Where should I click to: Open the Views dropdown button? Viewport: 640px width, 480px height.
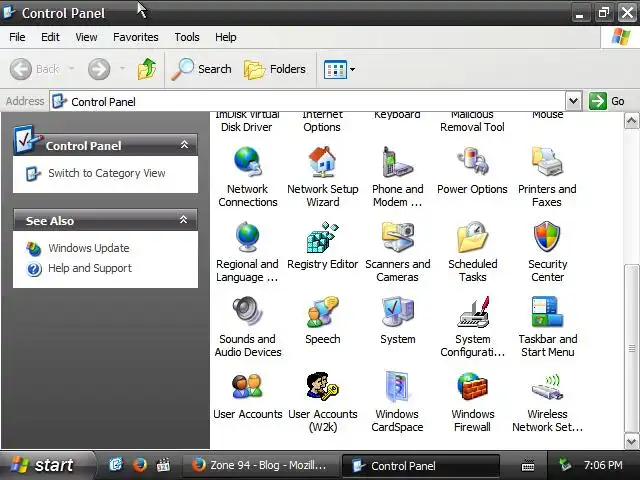coord(339,69)
